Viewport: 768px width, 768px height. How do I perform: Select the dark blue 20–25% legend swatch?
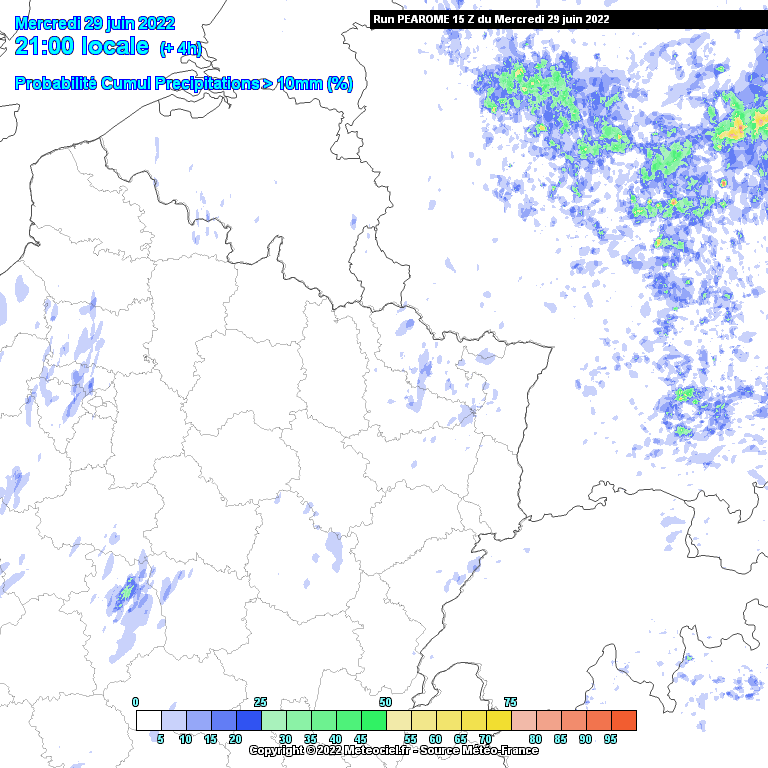tap(249, 720)
